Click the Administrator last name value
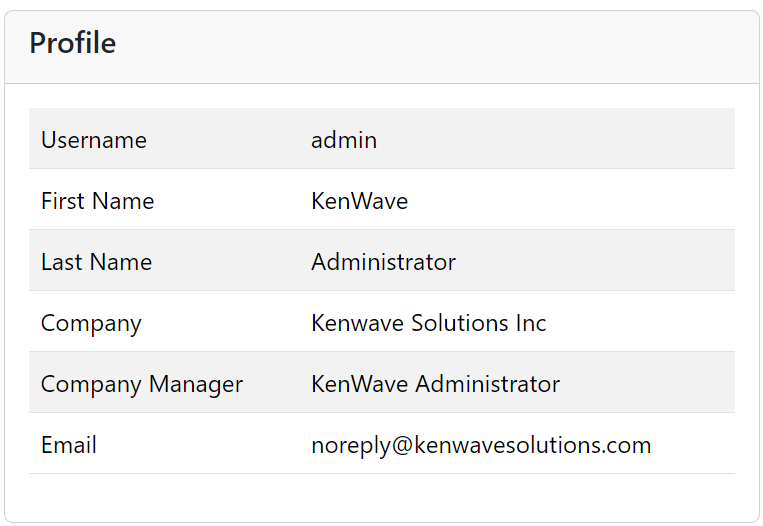 click(383, 262)
